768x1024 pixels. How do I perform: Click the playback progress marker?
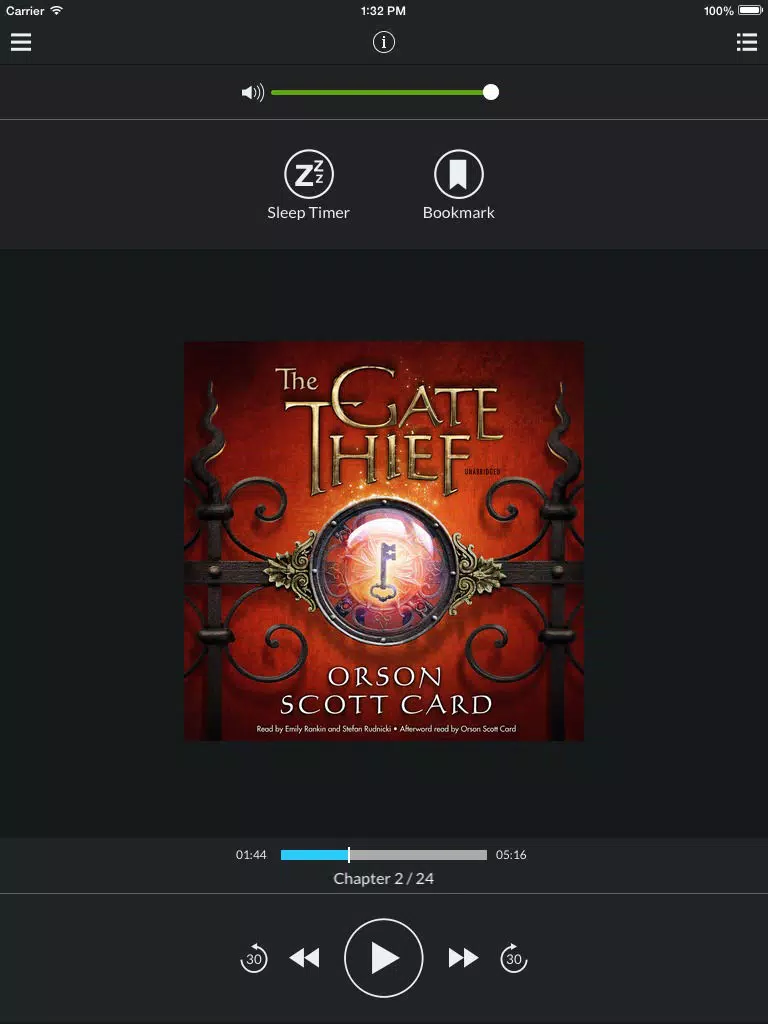coord(349,855)
